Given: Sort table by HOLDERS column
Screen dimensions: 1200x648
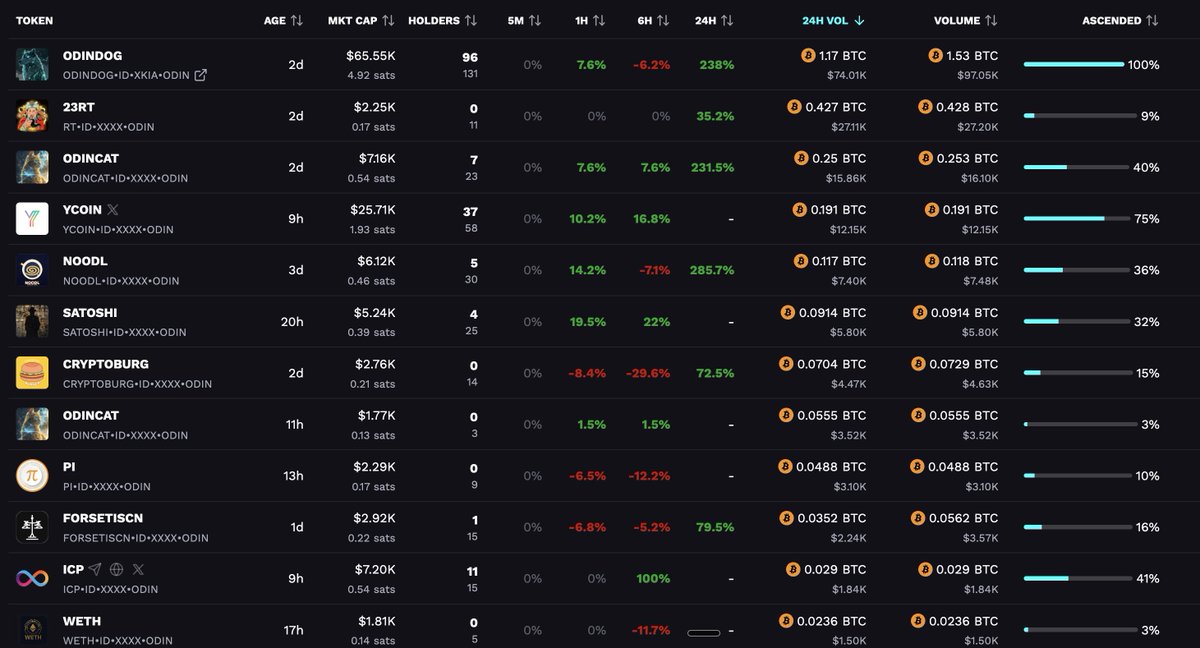Looking at the screenshot, I should point(443,20).
